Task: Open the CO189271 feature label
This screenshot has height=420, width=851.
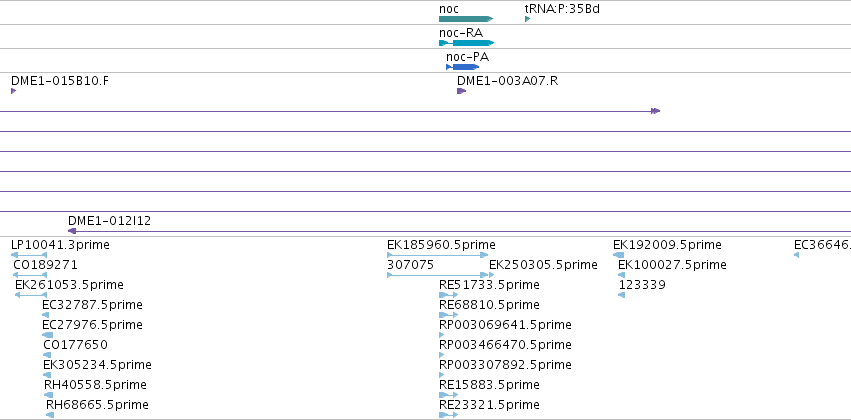Action: [x=45, y=265]
